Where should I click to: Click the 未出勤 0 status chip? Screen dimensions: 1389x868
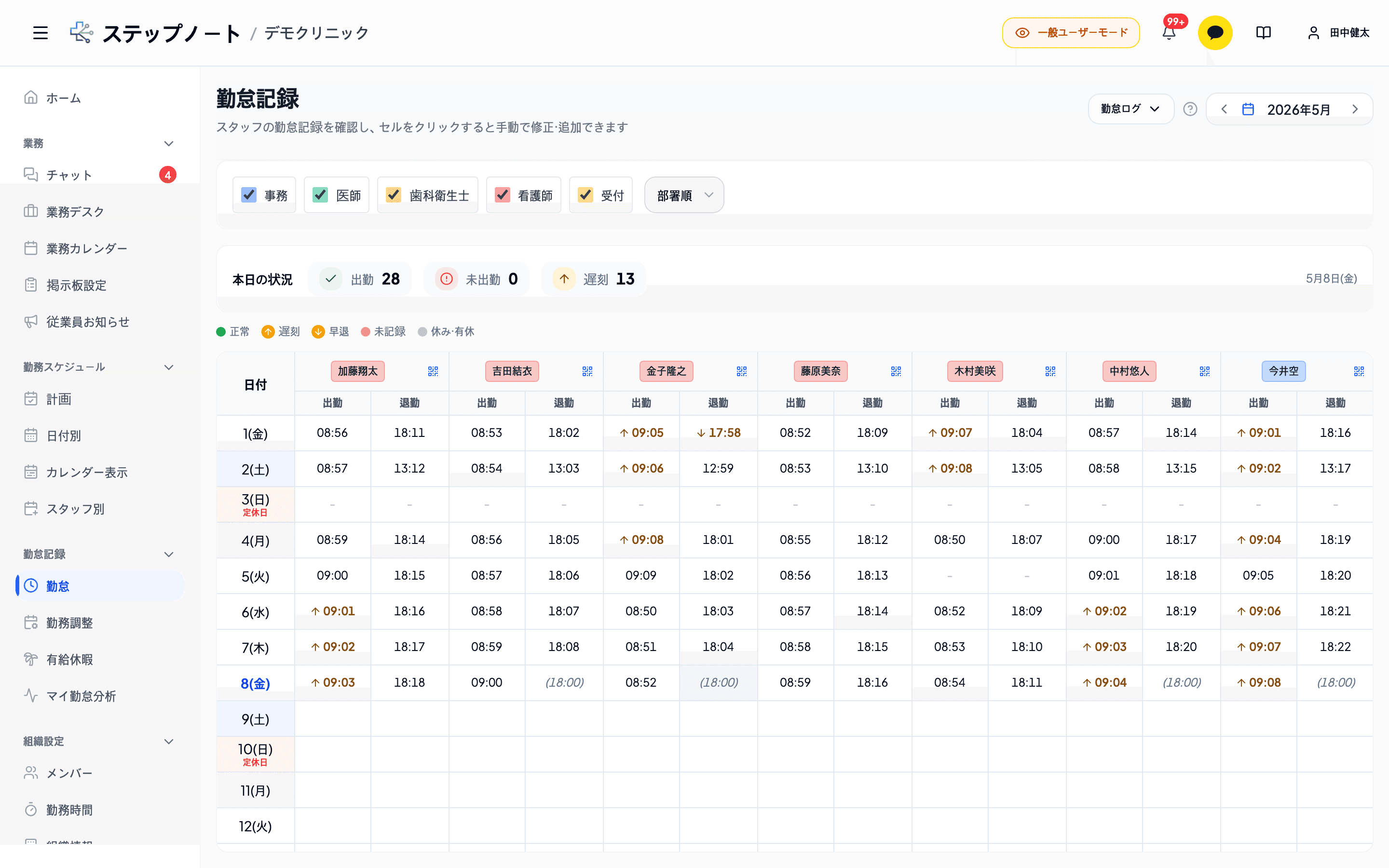click(x=477, y=279)
